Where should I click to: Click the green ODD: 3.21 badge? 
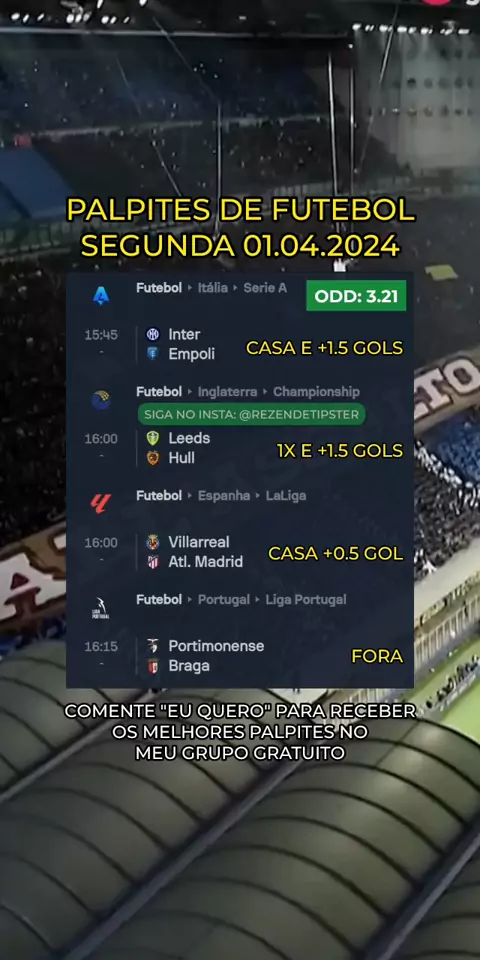click(356, 296)
